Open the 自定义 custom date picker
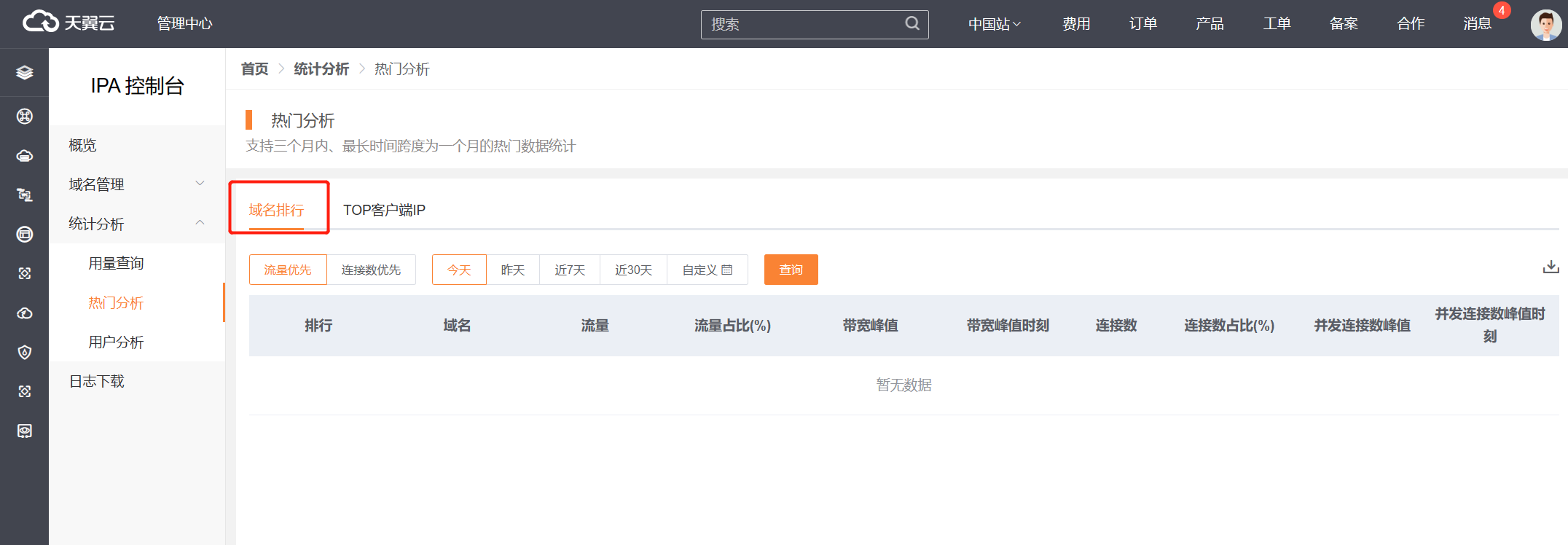The width and height of the screenshot is (1568, 545). (707, 270)
